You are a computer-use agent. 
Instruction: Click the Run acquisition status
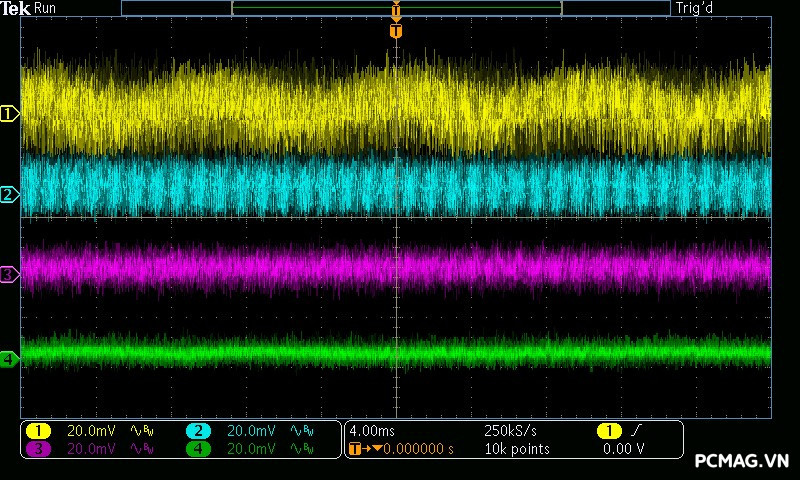46,8
